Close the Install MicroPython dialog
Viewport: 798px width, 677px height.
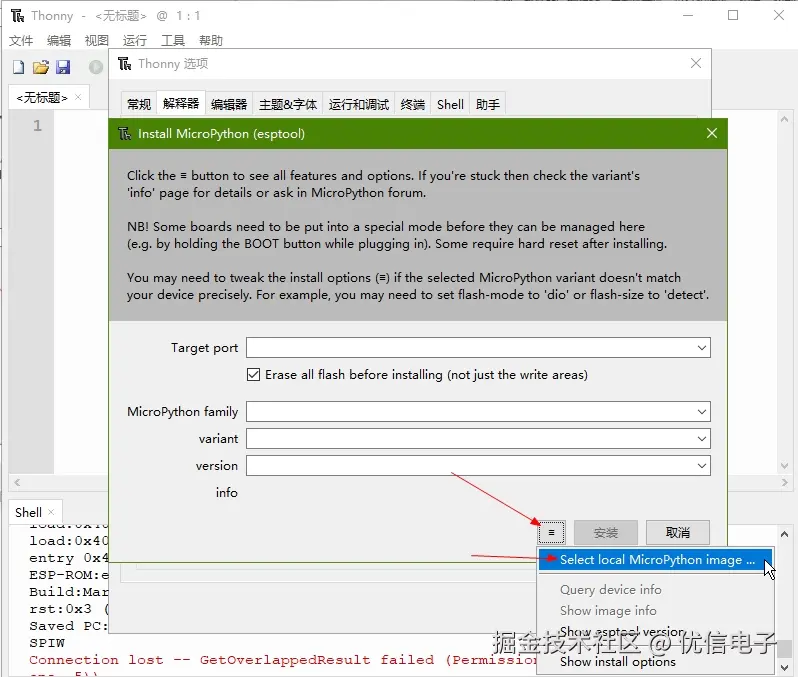click(x=711, y=133)
